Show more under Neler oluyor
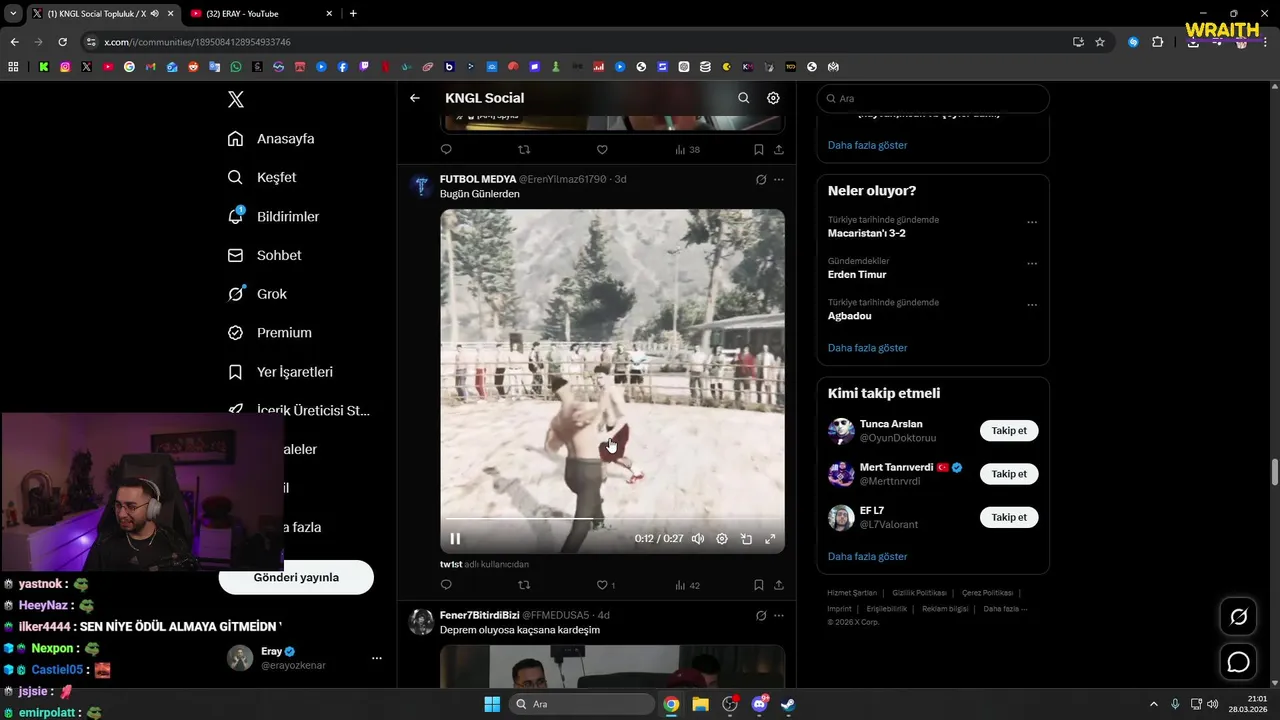Viewport: 1280px width, 720px height. point(867,348)
